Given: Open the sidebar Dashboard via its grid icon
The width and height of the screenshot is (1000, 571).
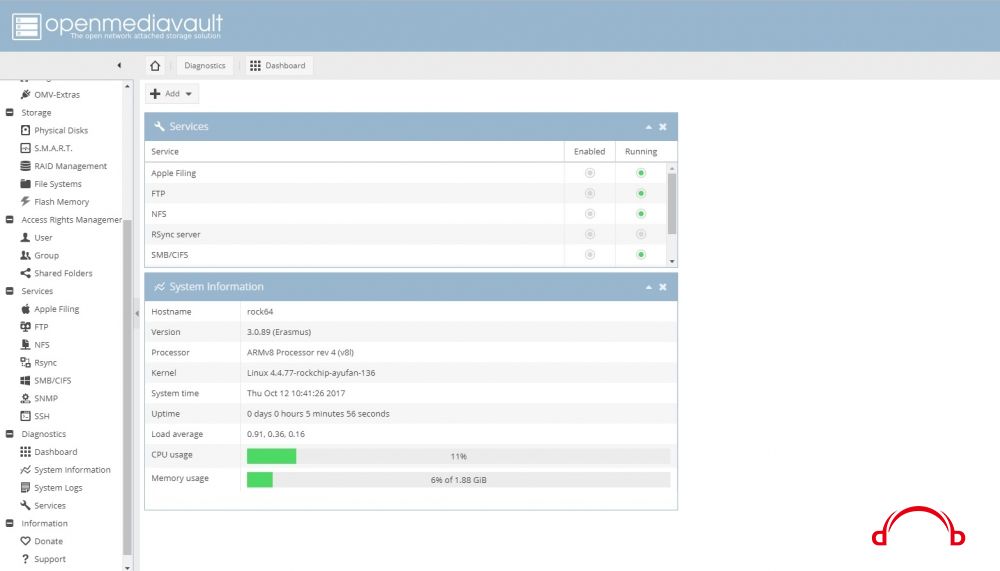Looking at the screenshot, I should coord(26,452).
